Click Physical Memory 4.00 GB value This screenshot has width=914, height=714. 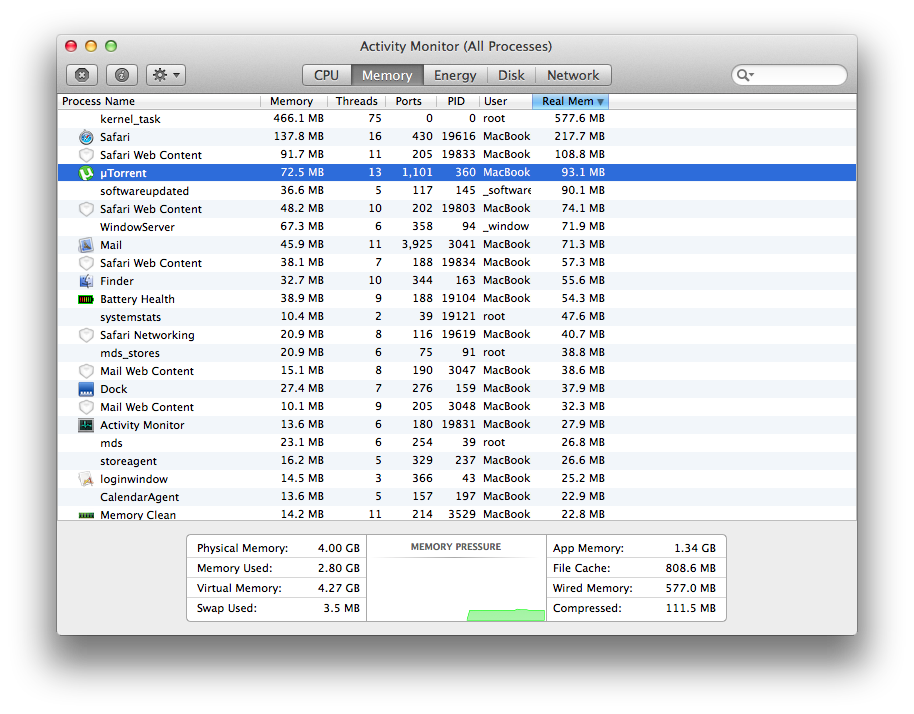tap(339, 548)
